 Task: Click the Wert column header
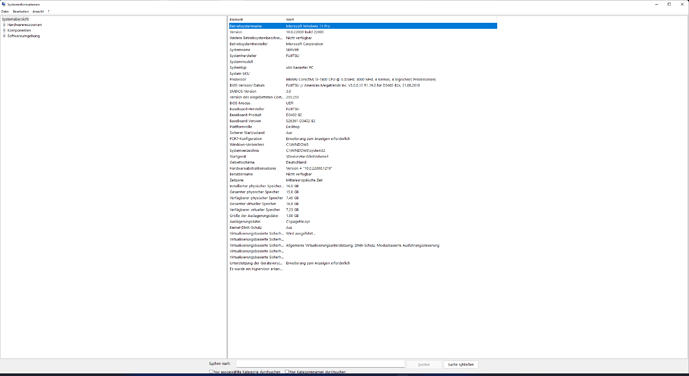(391, 20)
